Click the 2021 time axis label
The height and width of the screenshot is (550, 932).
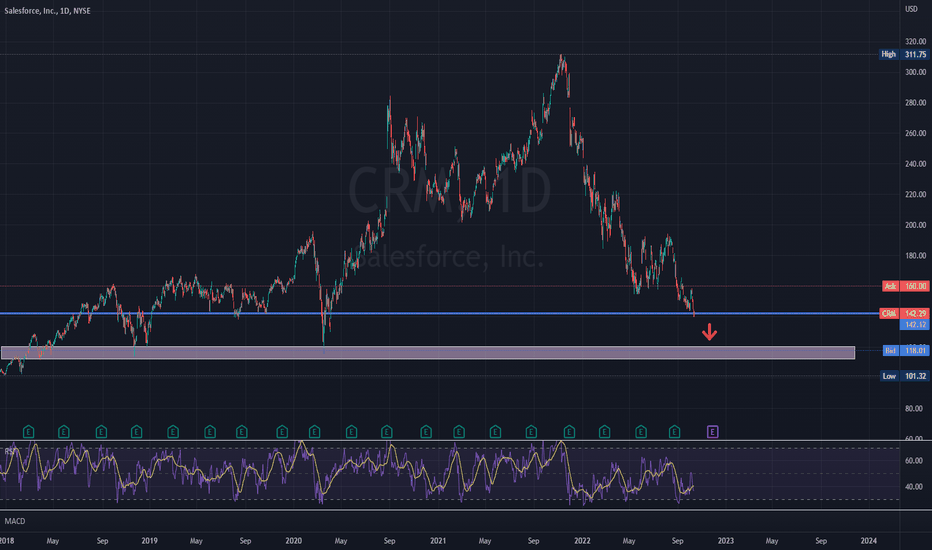coord(437,540)
